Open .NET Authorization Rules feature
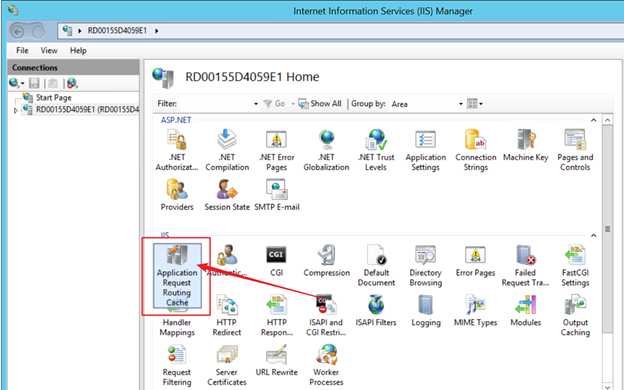 (177, 150)
